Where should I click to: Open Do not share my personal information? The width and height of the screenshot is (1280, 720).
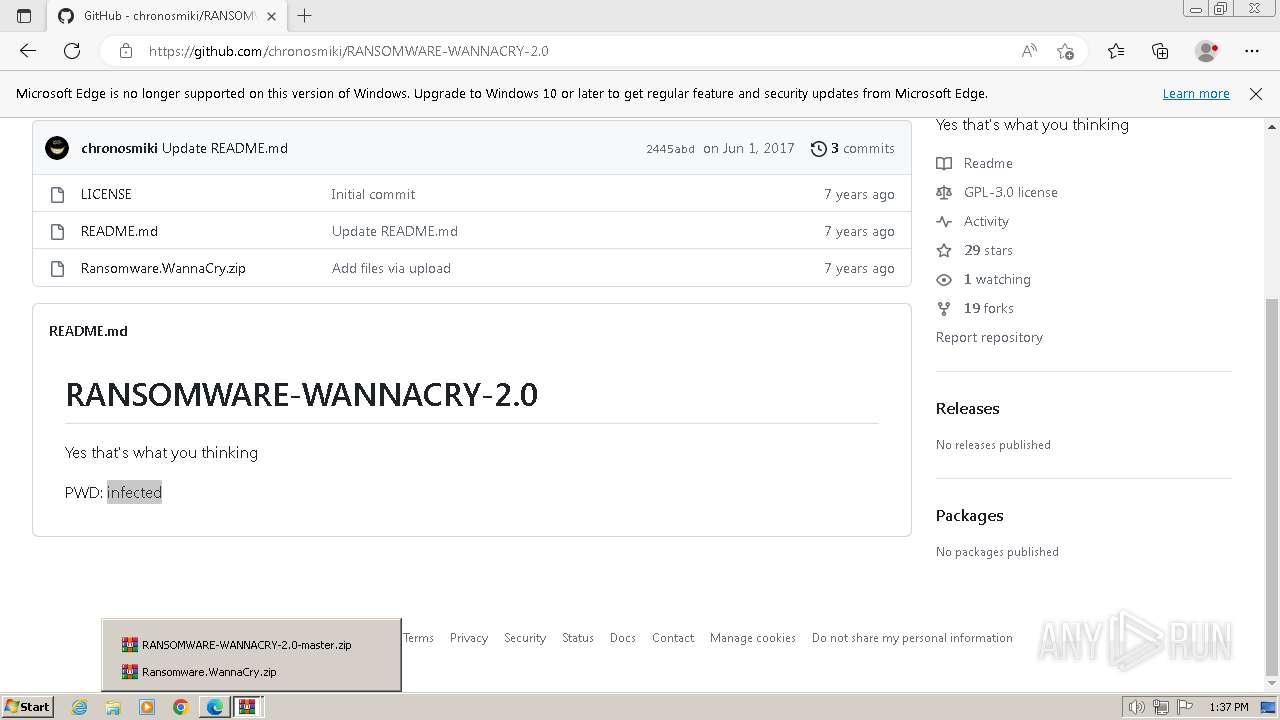tap(912, 638)
